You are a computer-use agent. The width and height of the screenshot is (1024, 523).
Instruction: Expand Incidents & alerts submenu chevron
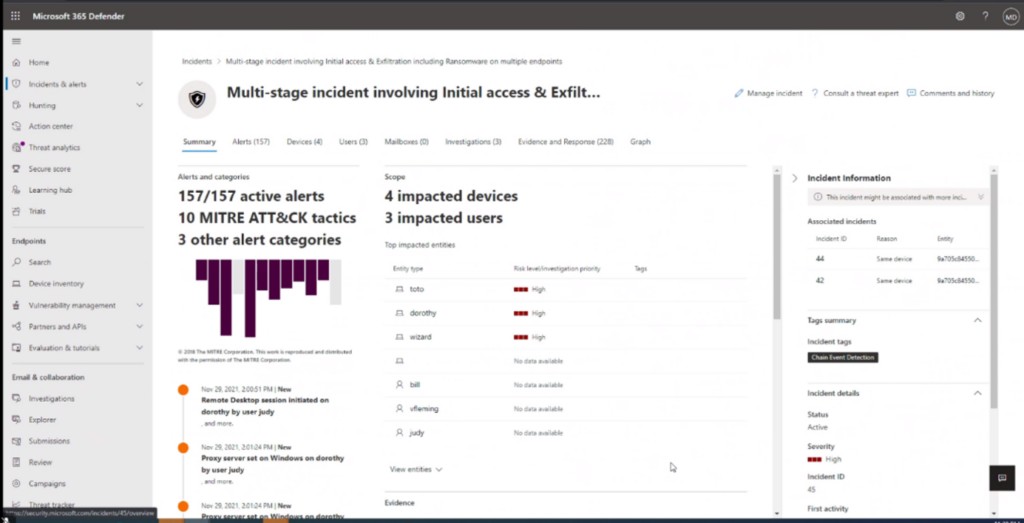pos(139,84)
